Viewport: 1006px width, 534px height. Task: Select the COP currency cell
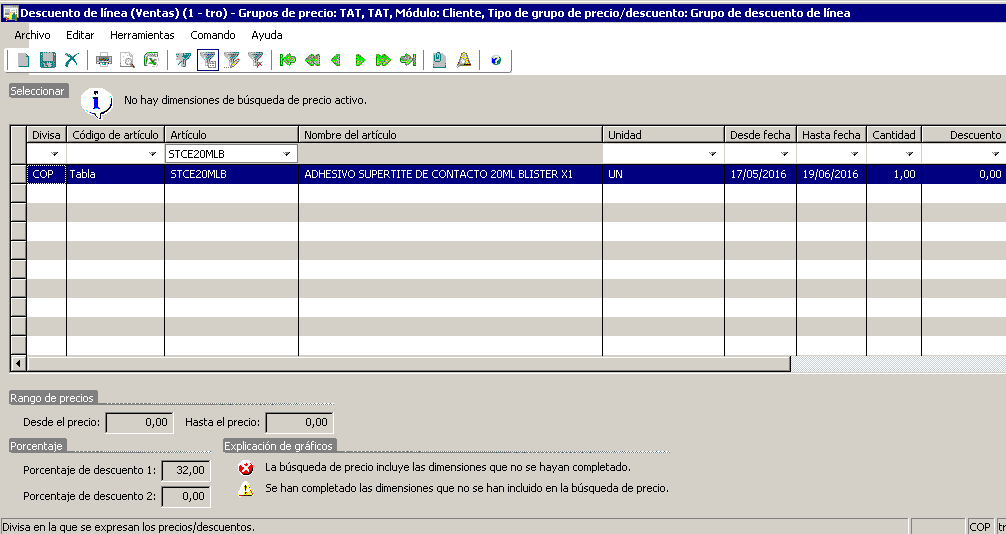coord(47,174)
